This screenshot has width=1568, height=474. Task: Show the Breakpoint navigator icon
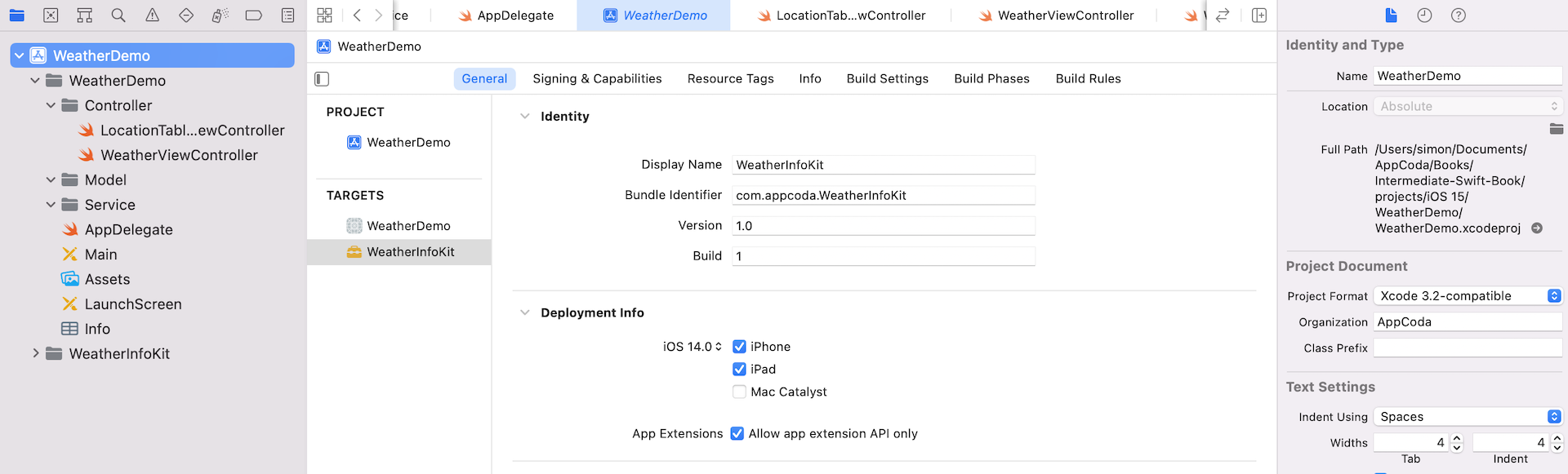pyautogui.click(x=254, y=16)
